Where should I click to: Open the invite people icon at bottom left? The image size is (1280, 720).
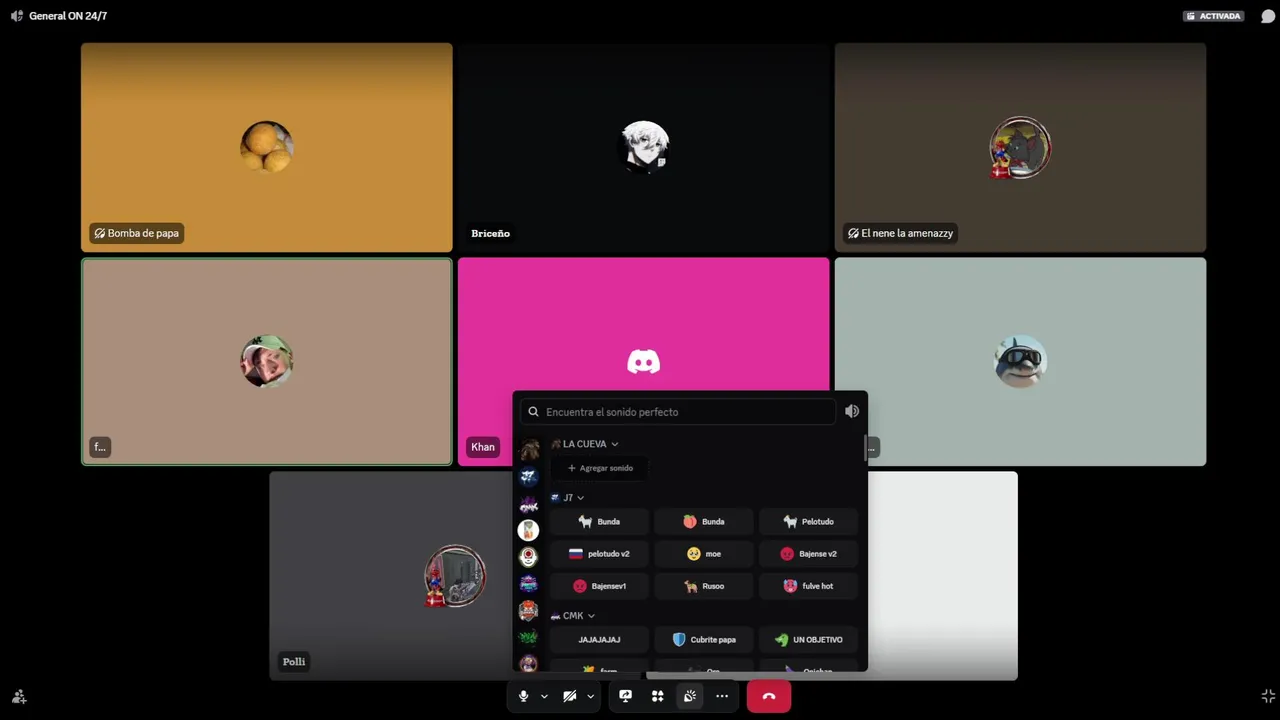(x=19, y=696)
